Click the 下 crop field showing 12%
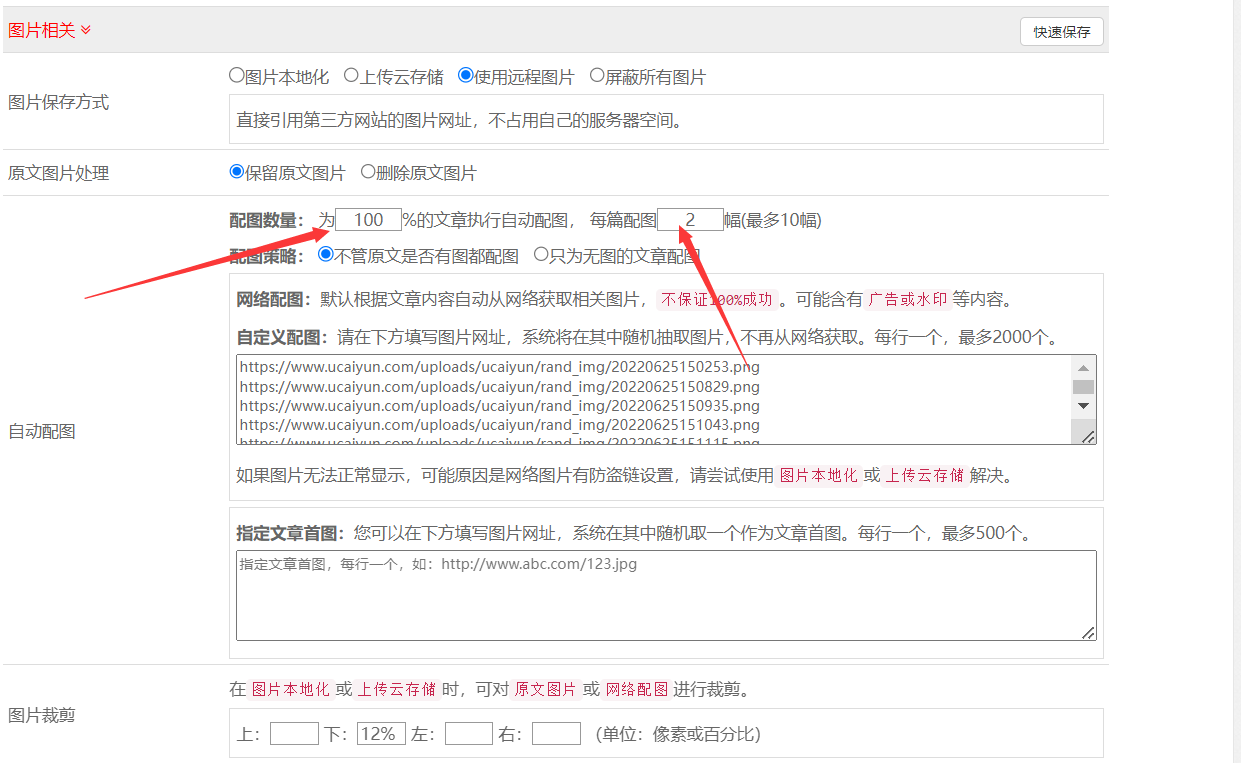 [381, 734]
